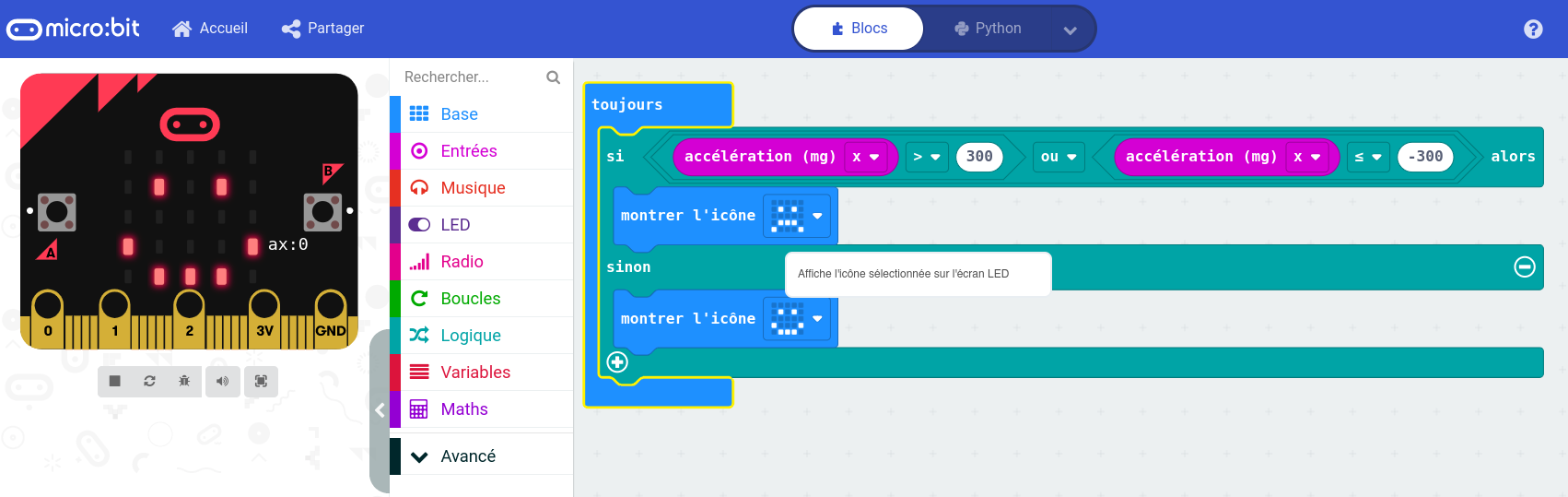Remove the sinon branch with minus icon
The width and height of the screenshot is (1568, 497).
click(1525, 266)
